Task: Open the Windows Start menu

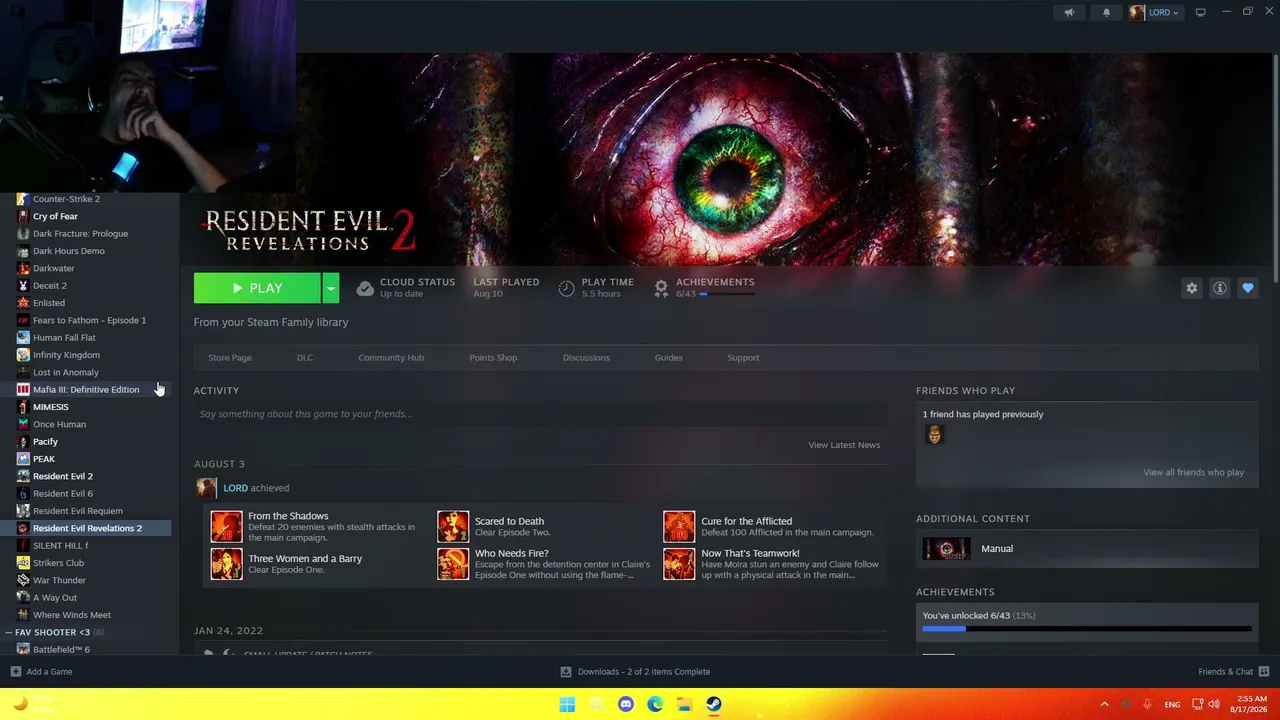Action: pyautogui.click(x=567, y=704)
